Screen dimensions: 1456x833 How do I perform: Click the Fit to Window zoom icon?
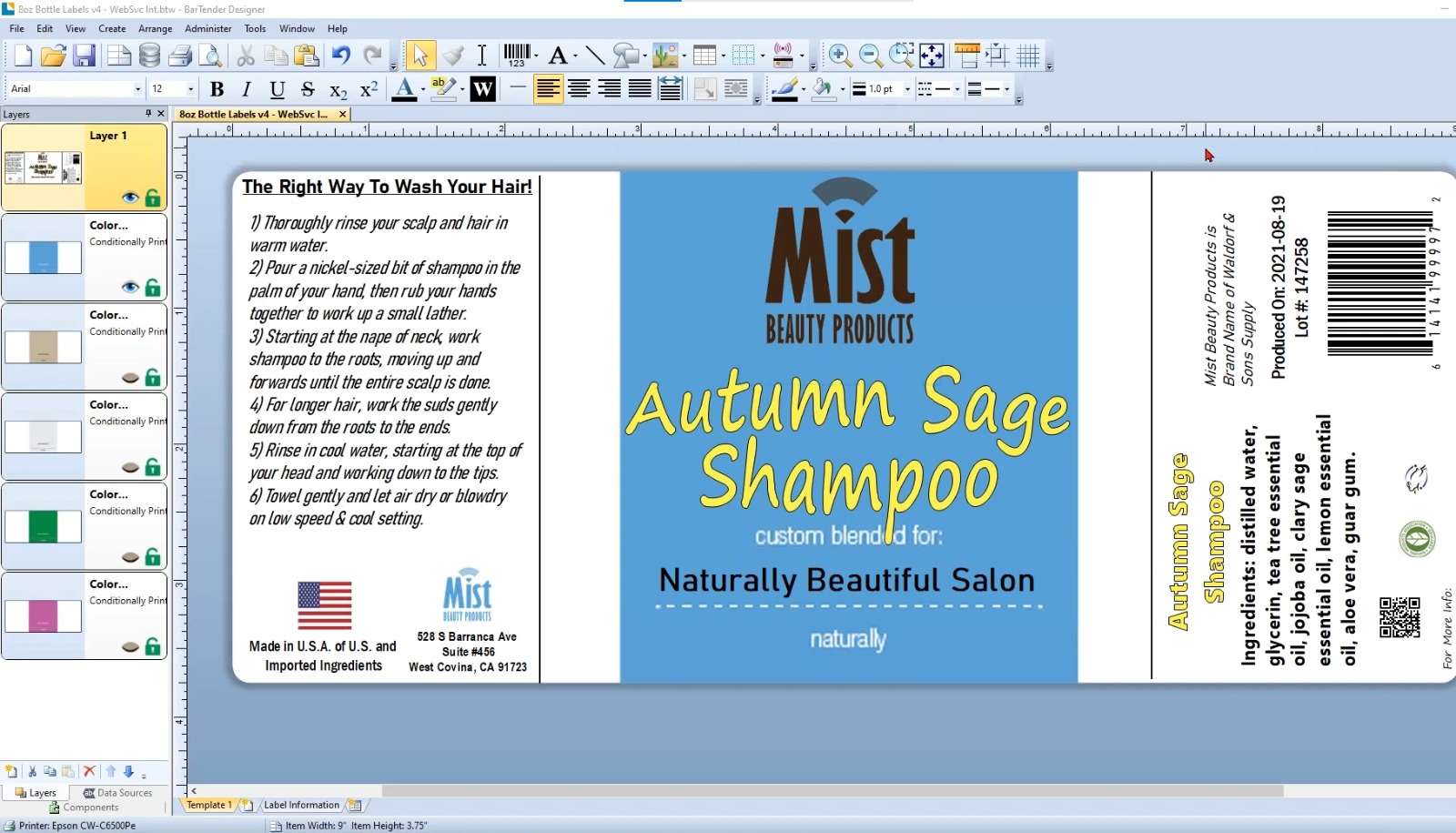(x=932, y=56)
